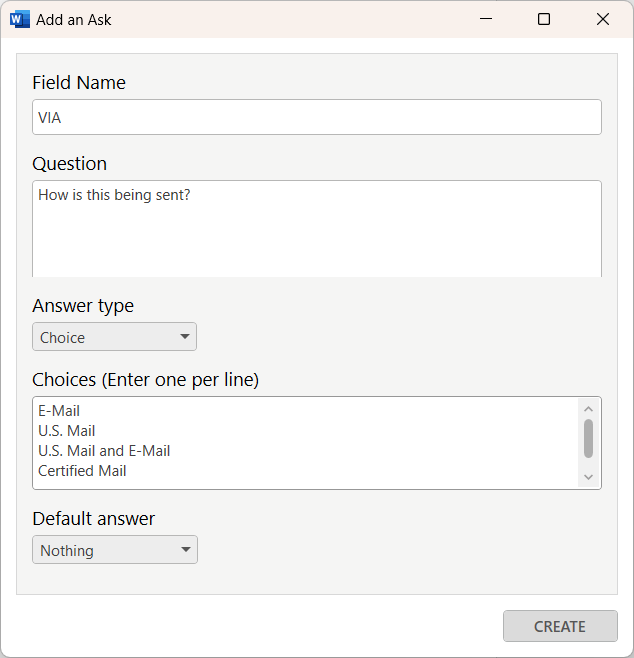The image size is (634, 658).
Task: Click the choices list scrollbar thumb
Action: pyautogui.click(x=588, y=438)
